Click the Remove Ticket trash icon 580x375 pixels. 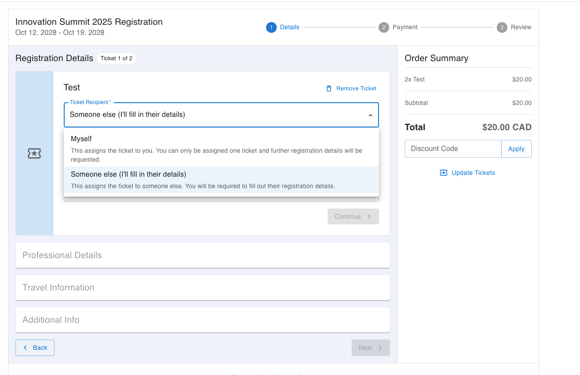click(329, 88)
